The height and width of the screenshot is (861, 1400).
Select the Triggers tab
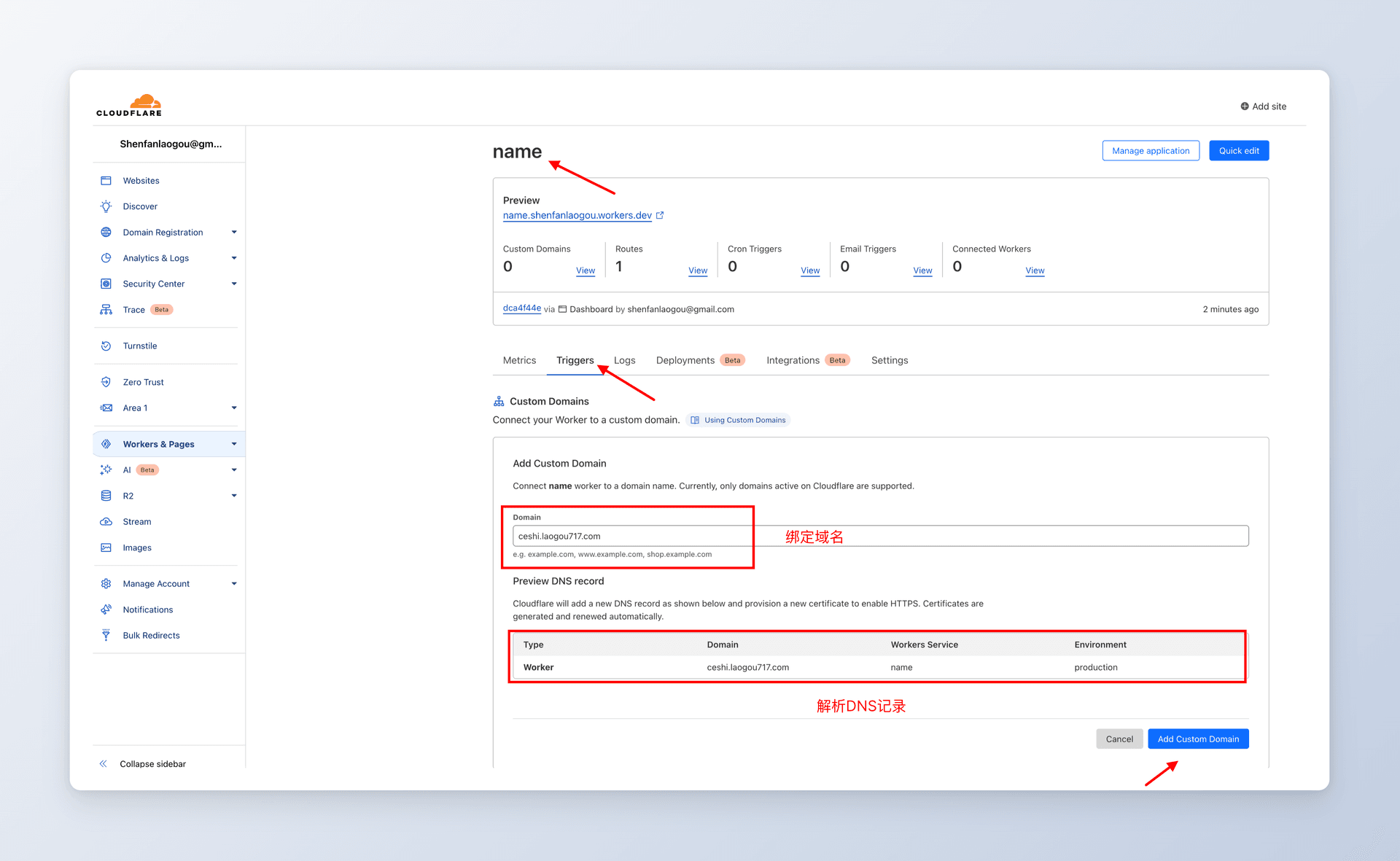click(575, 360)
